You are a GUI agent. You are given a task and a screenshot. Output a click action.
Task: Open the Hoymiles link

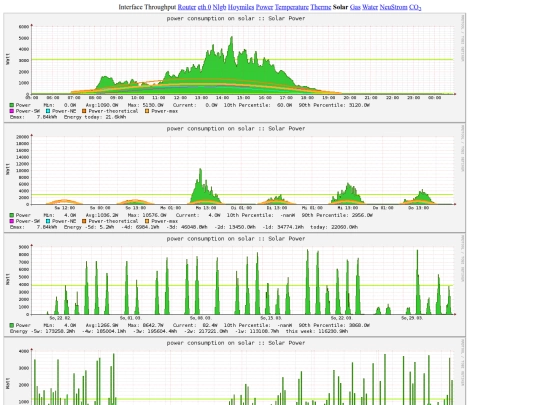[x=241, y=7]
